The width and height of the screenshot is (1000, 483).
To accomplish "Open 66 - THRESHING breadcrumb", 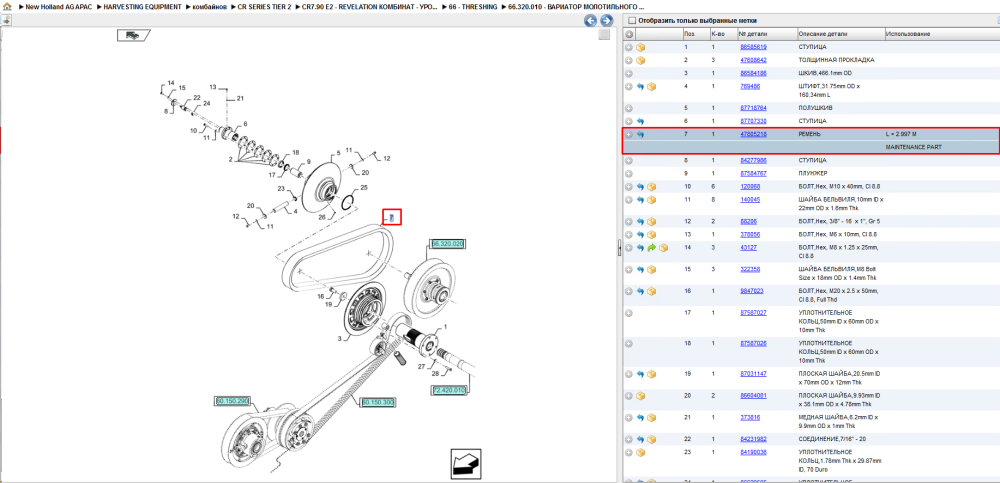I will click(x=473, y=6).
